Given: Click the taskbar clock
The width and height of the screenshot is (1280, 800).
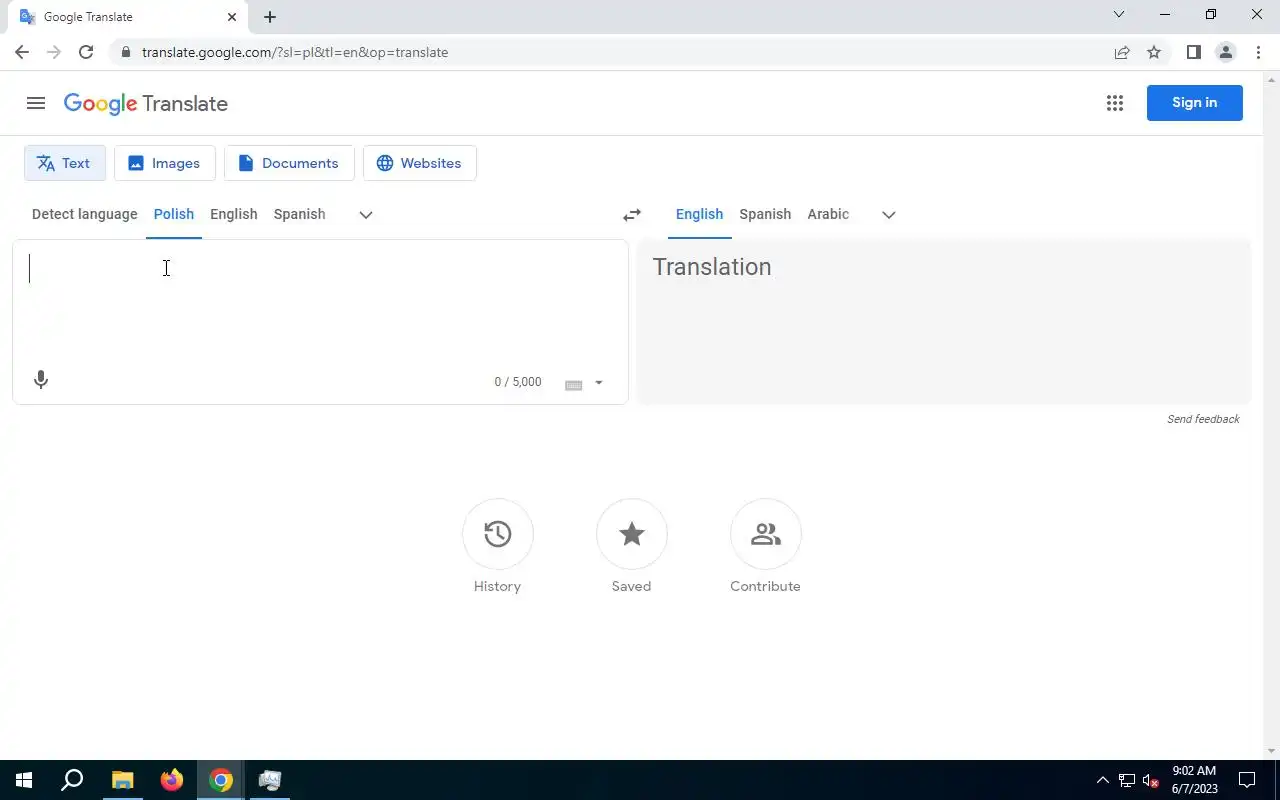Looking at the screenshot, I should tap(1194, 780).
